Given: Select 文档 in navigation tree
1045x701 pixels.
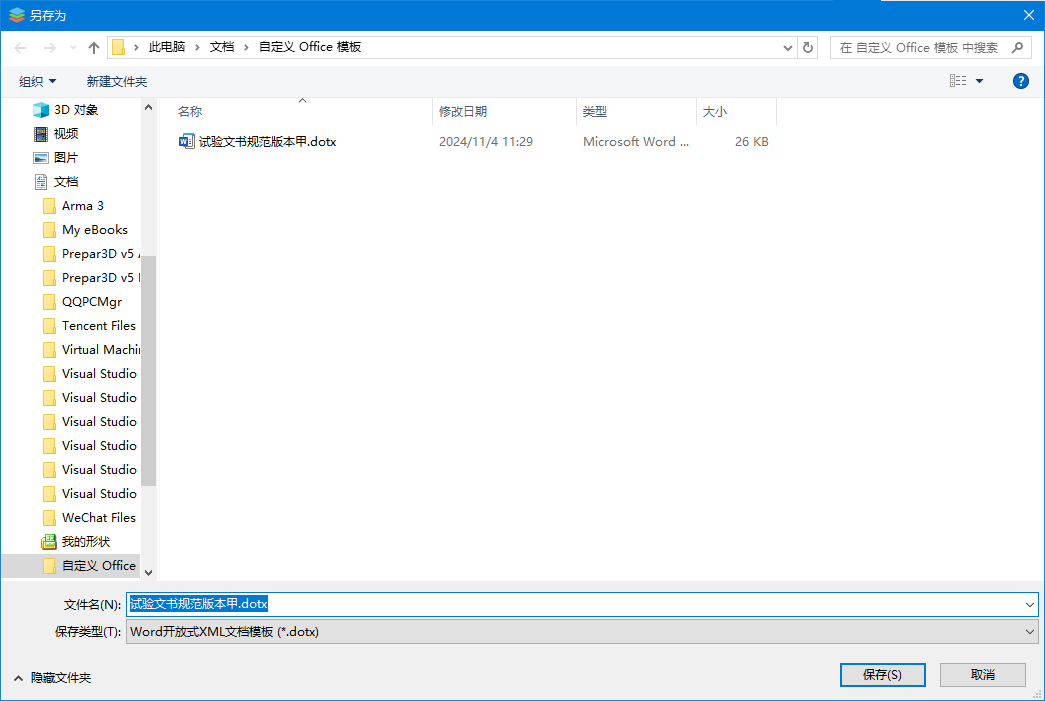Looking at the screenshot, I should (x=66, y=182).
